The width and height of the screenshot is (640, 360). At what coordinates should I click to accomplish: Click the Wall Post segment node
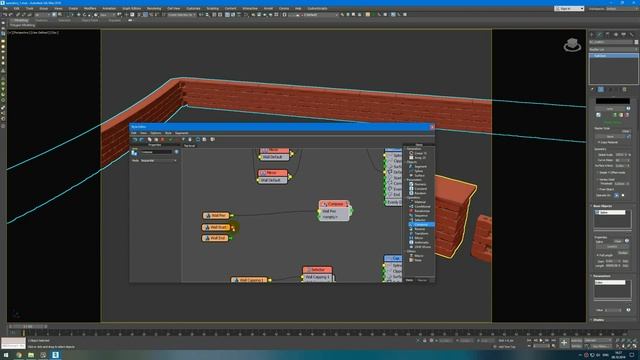pos(216,216)
